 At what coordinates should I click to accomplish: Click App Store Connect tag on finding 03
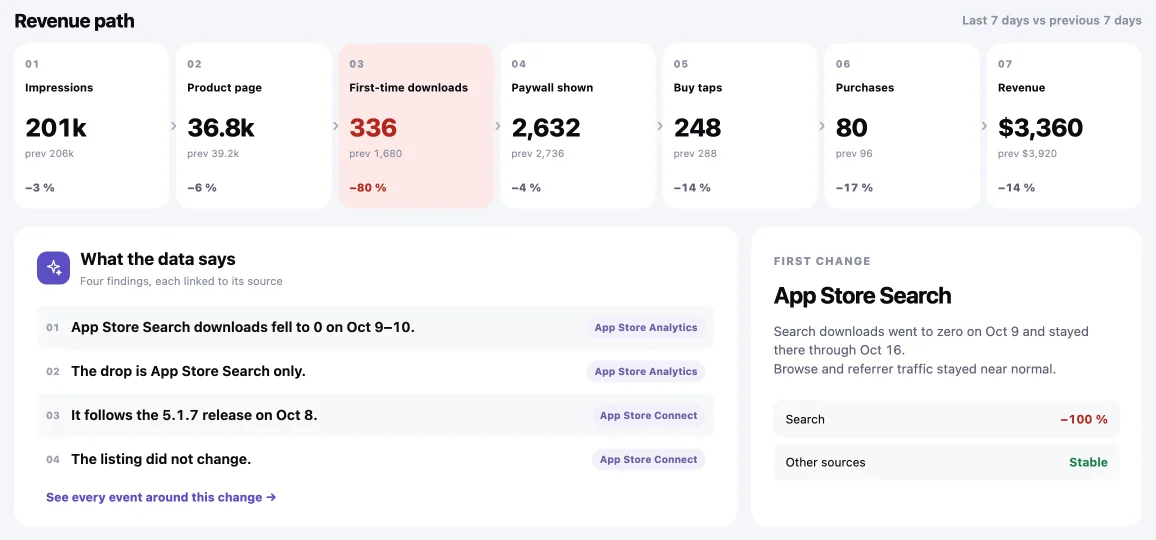point(648,415)
